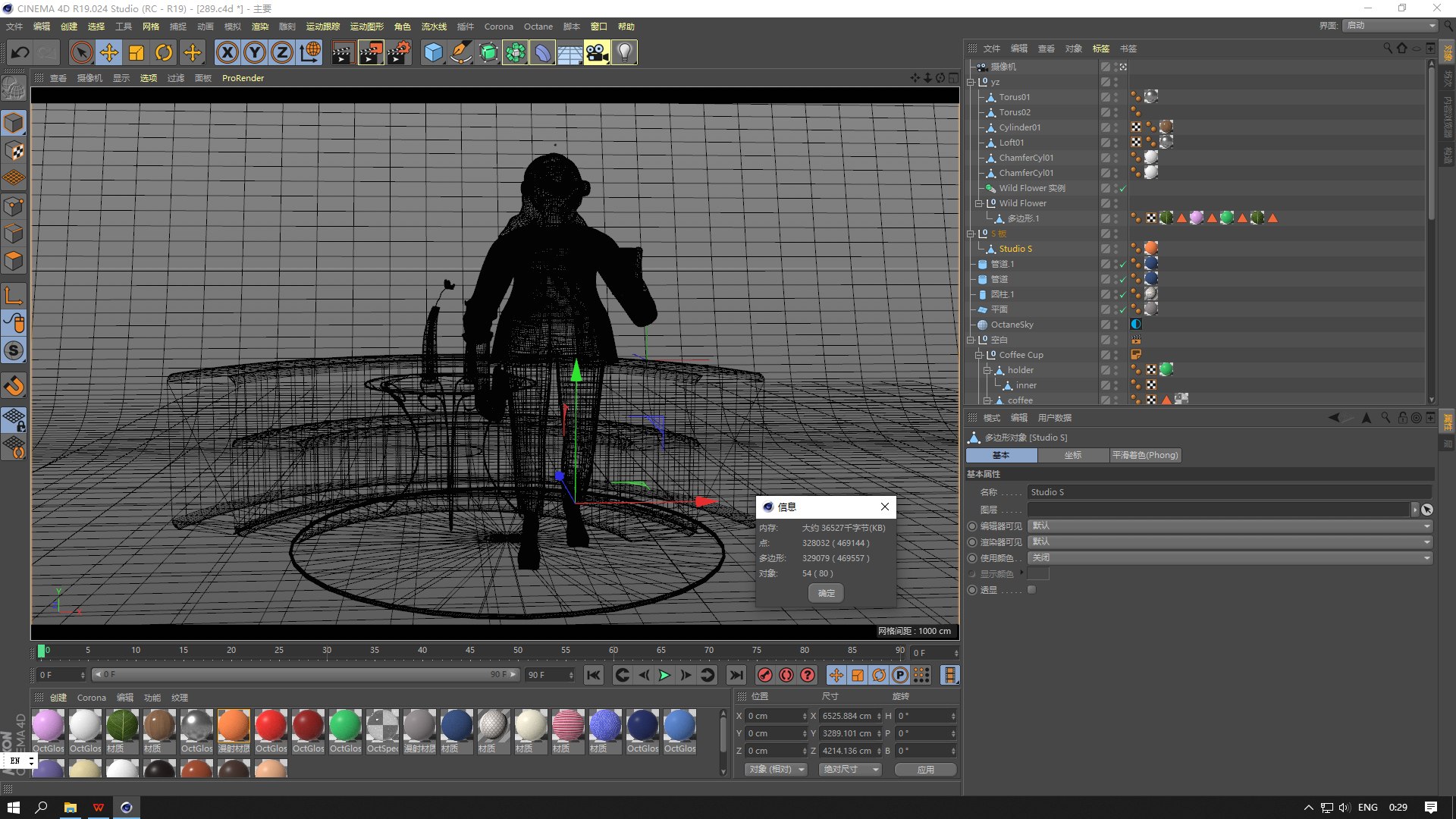
Task: Record active objects keyframe
Action: (x=765, y=675)
